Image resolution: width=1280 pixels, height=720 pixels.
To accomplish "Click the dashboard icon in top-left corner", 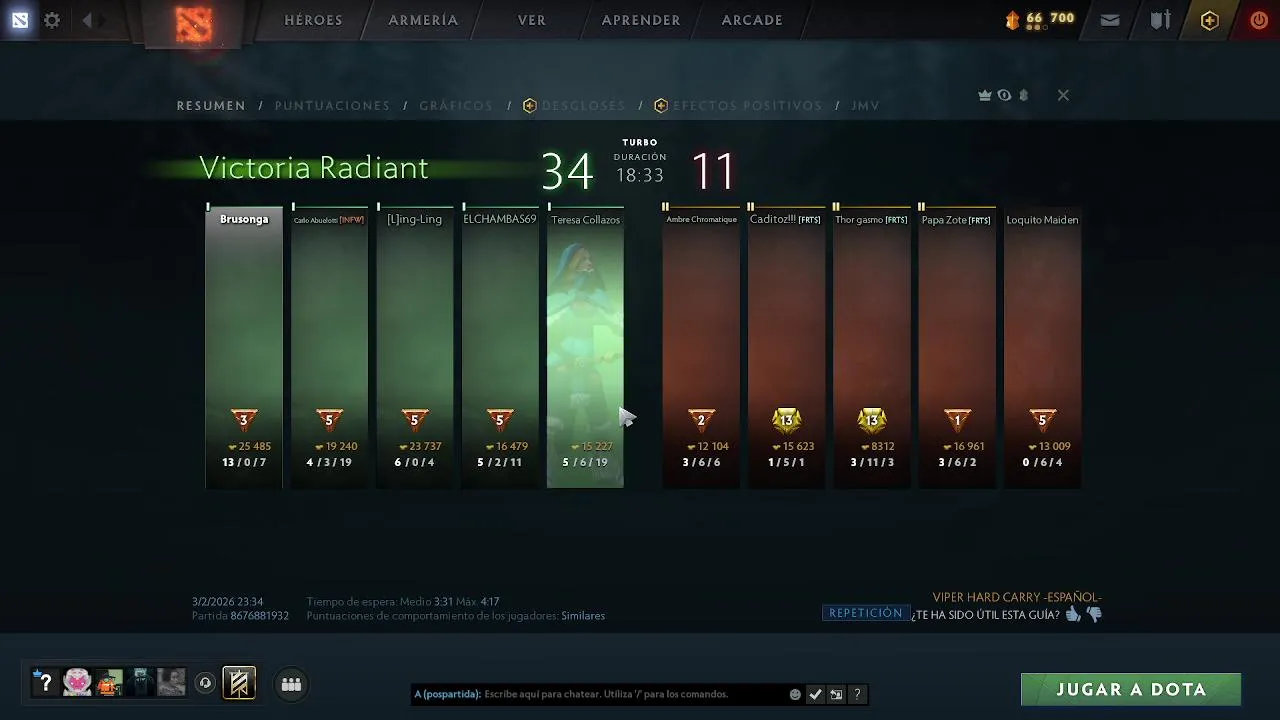I will coord(20,20).
